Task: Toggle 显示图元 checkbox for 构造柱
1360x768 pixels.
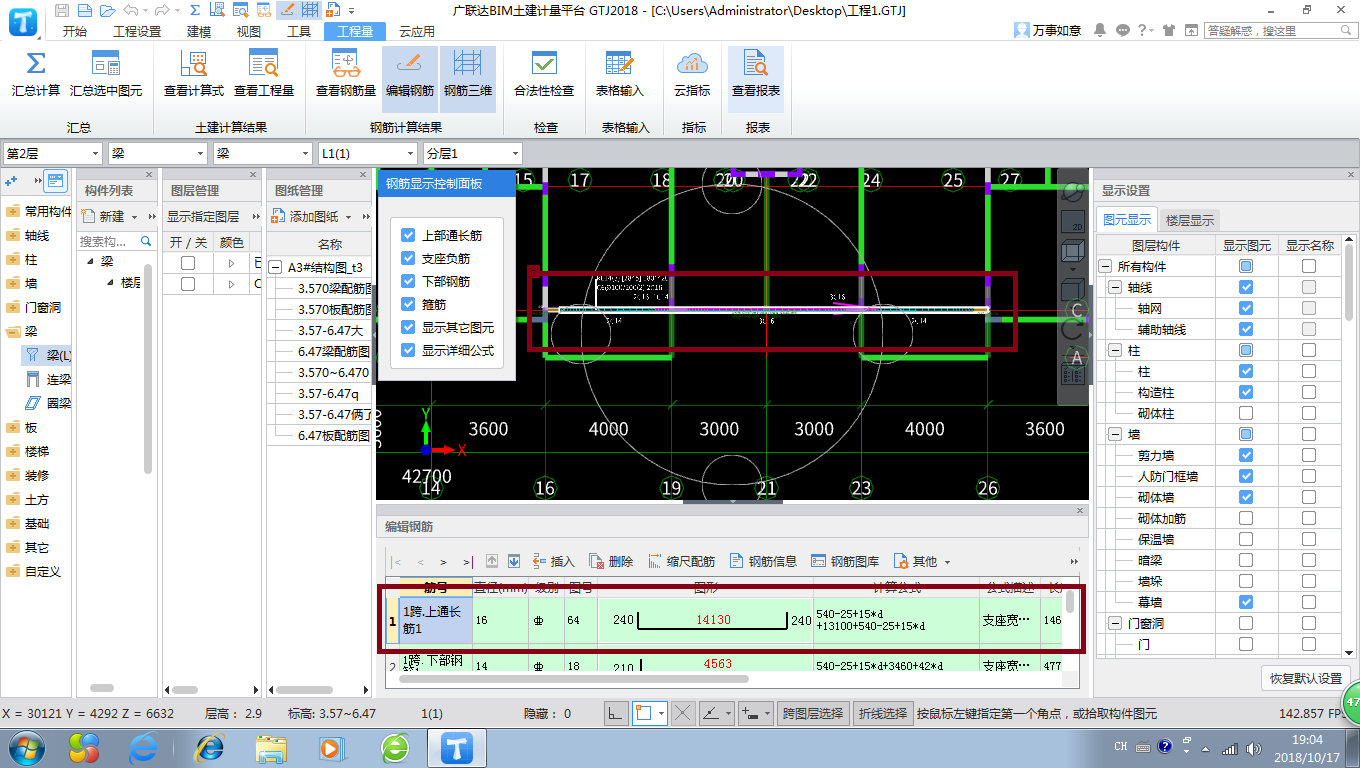Action: click(x=1246, y=392)
